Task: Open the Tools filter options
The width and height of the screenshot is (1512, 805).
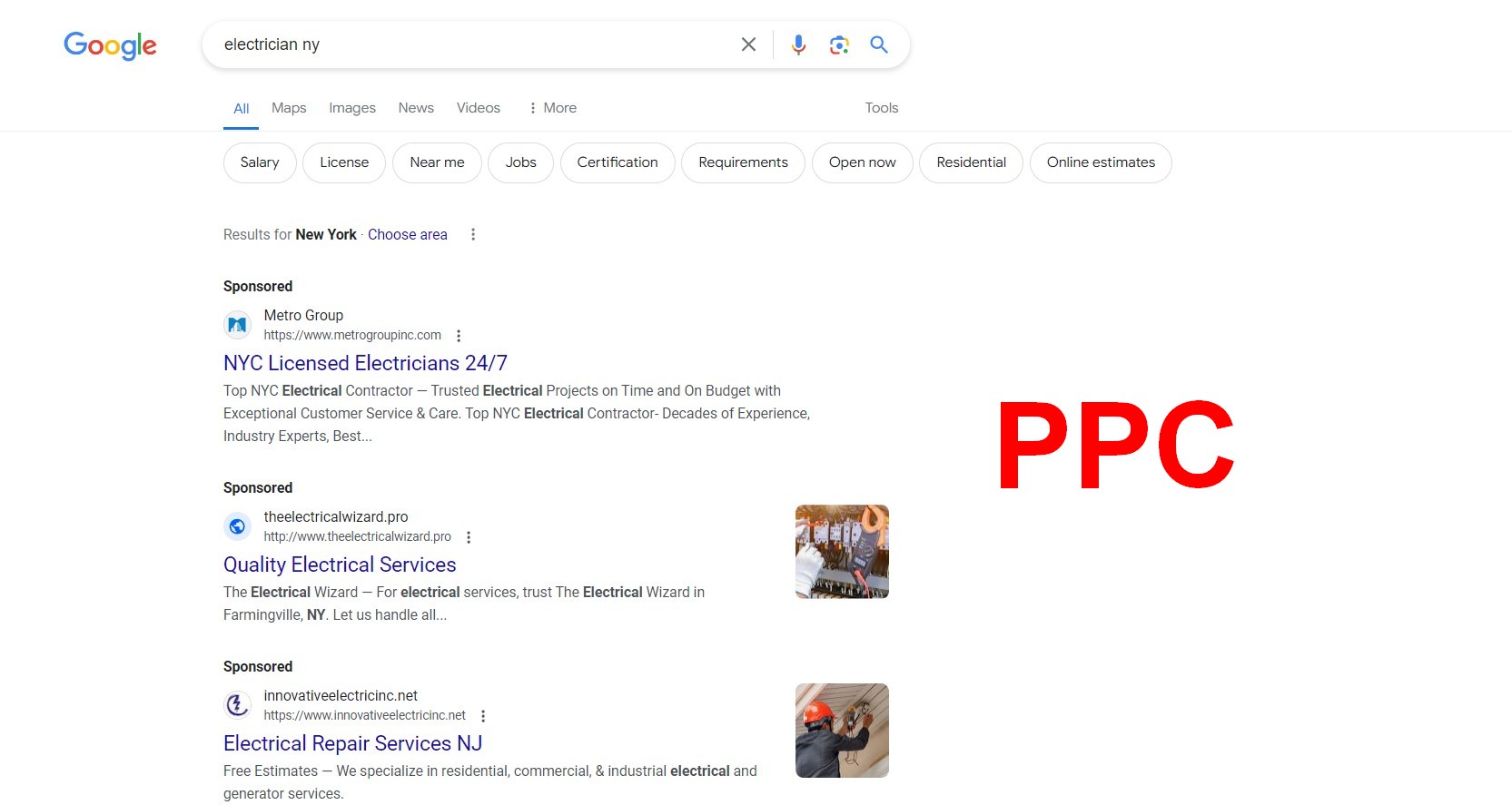Action: [881, 108]
